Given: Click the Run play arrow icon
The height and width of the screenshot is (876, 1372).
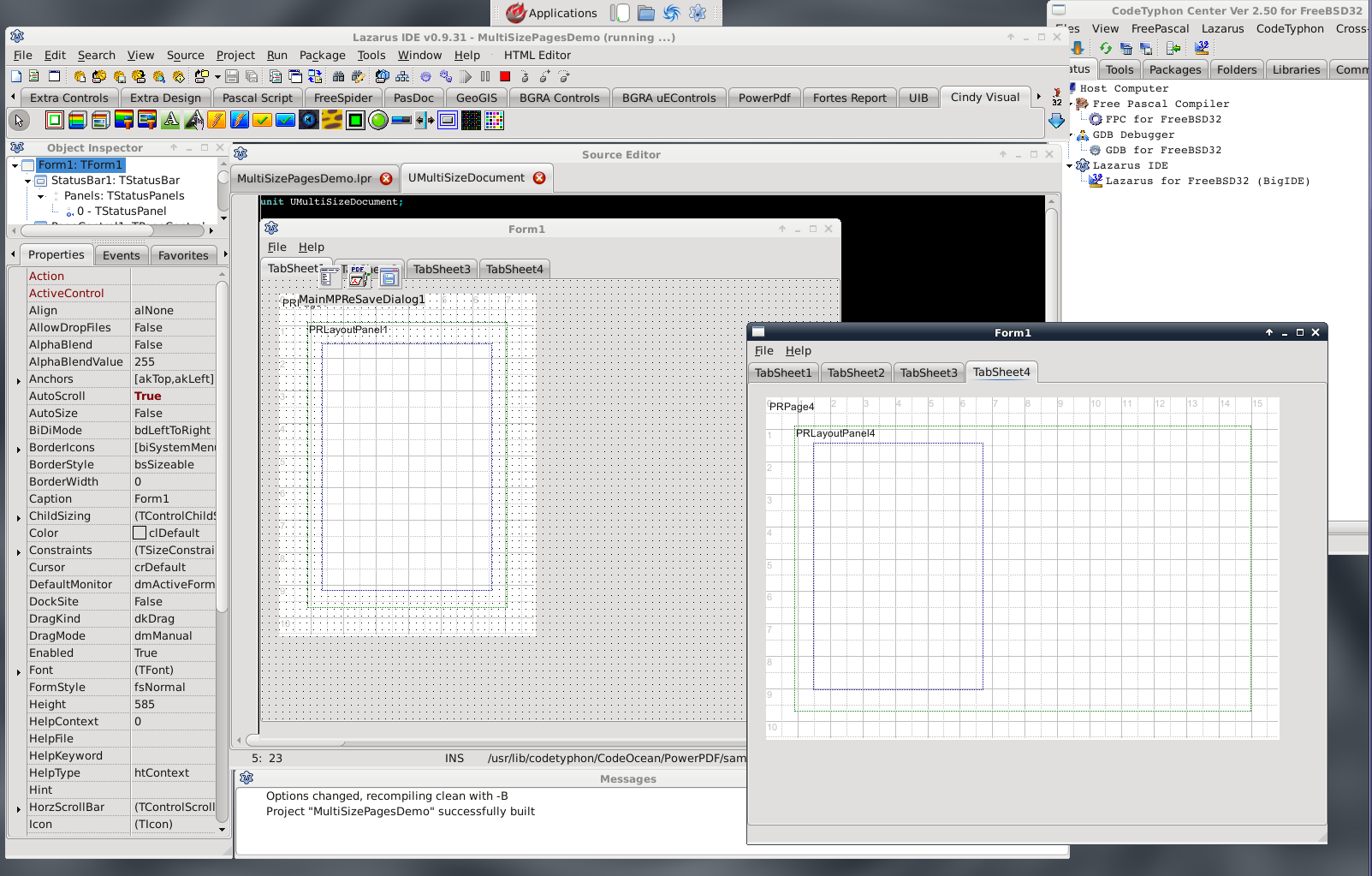Looking at the screenshot, I should pos(466,76).
